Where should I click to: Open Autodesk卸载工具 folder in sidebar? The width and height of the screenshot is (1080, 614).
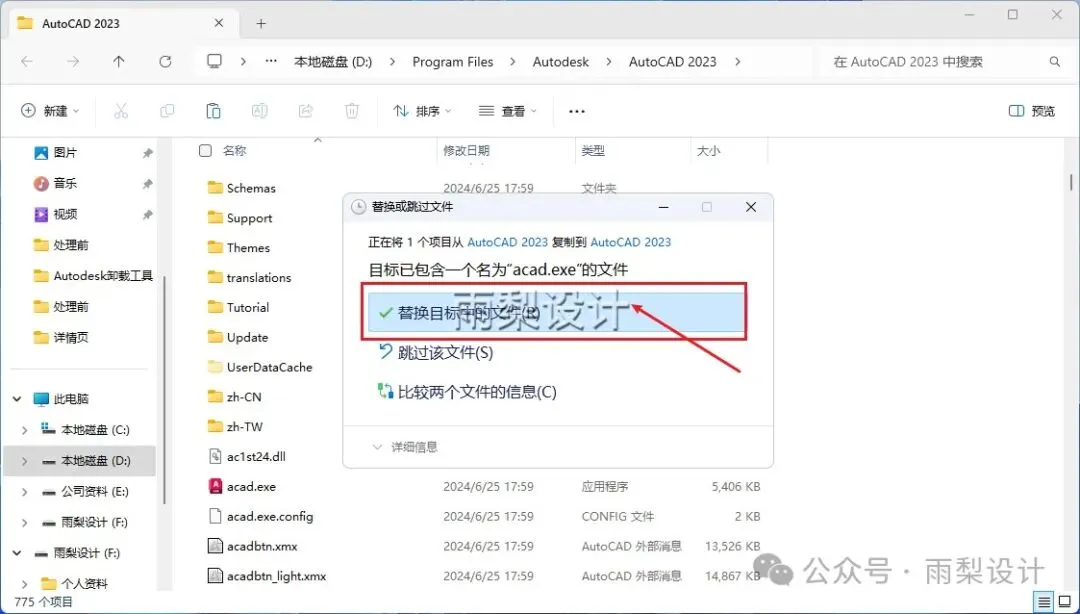click(x=93, y=276)
